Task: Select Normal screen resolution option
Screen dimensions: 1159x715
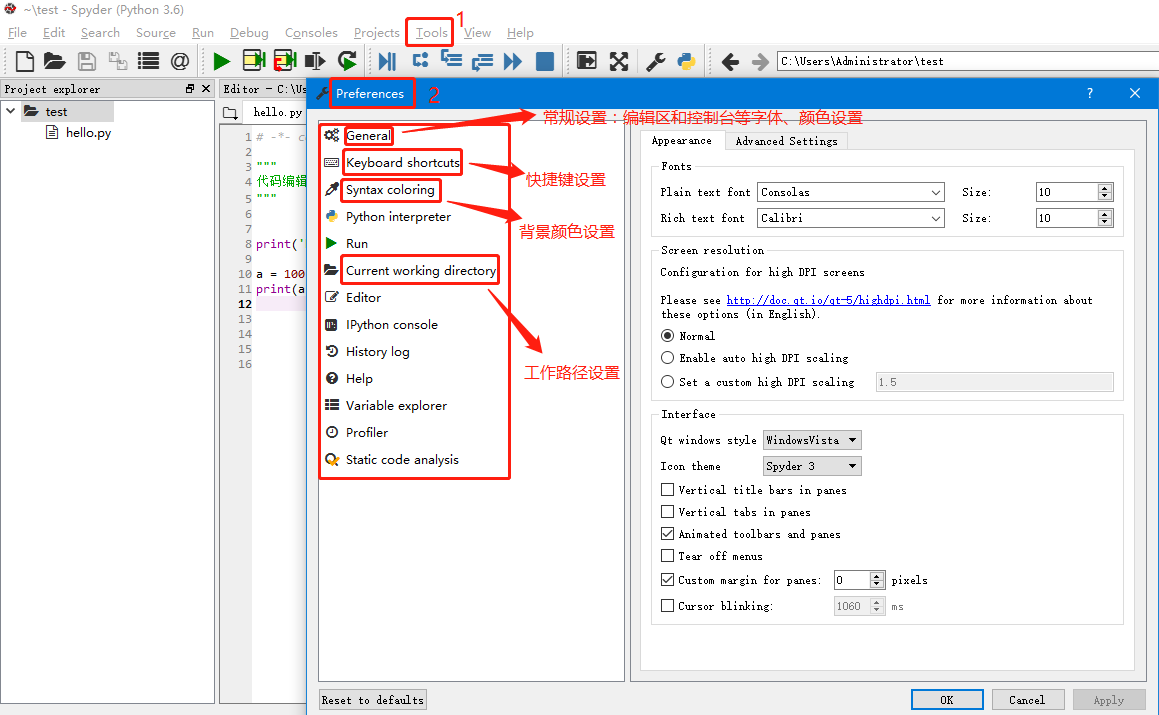Action: coord(667,336)
